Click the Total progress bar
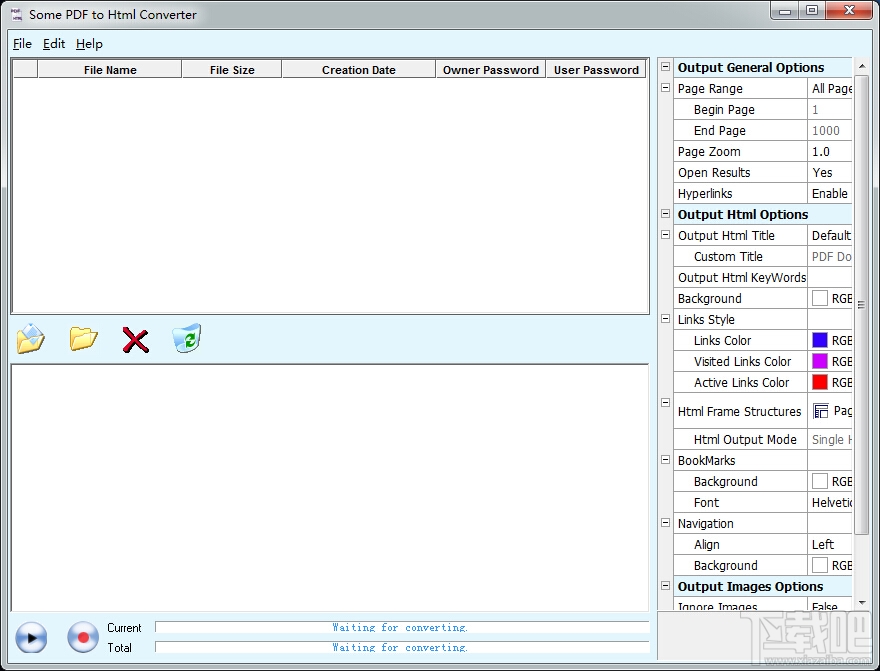The image size is (880, 671). coord(402,647)
